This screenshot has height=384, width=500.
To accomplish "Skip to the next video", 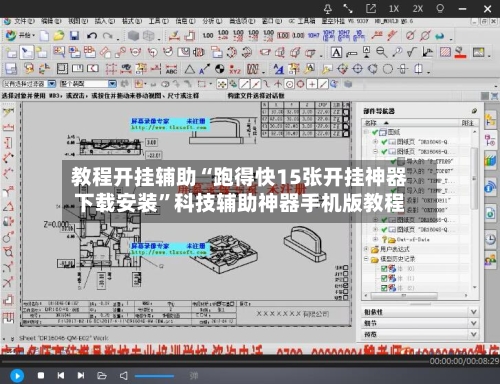I will pyautogui.click(x=81, y=376).
